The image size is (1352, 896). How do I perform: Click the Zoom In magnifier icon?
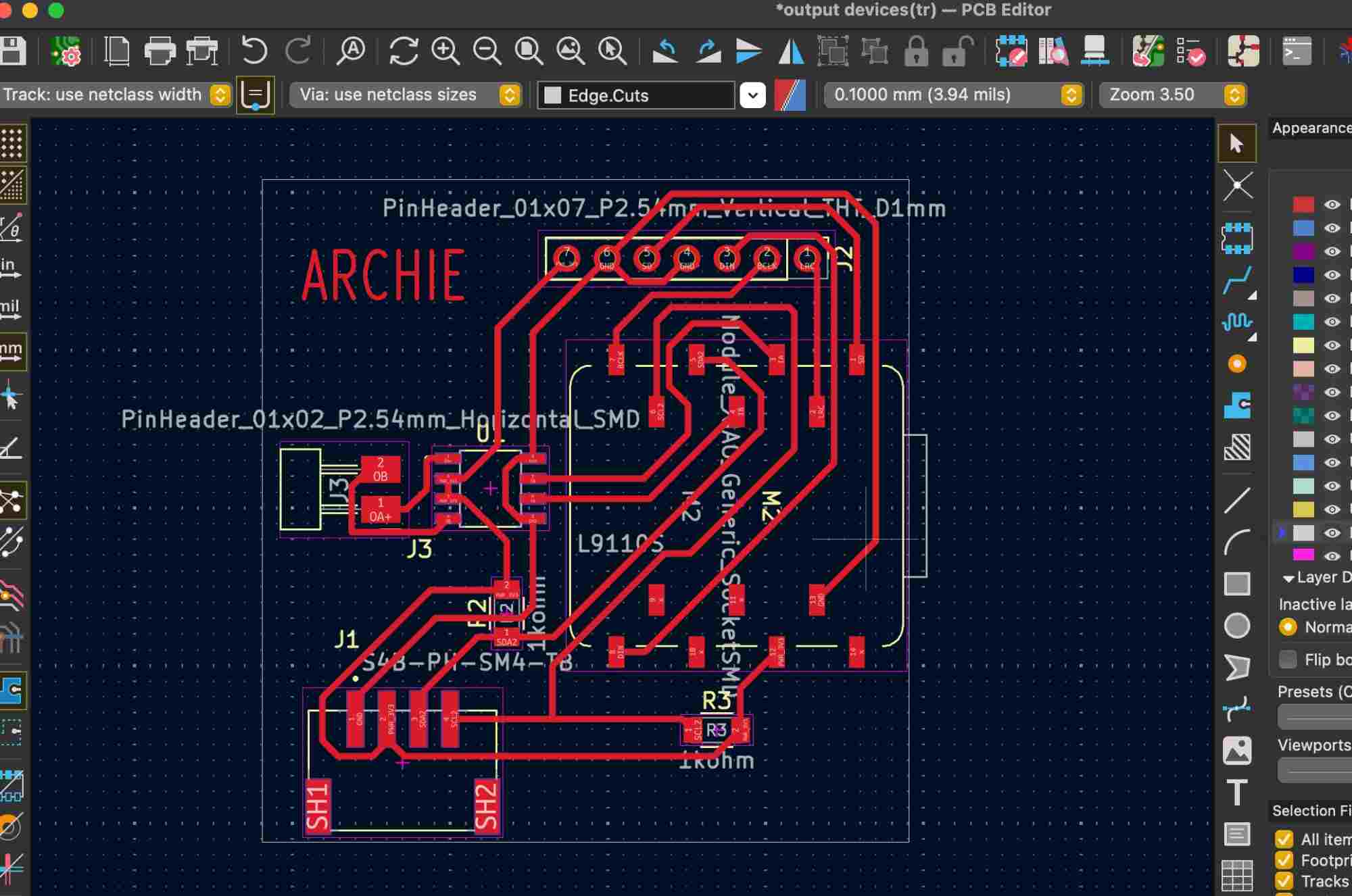pos(445,52)
